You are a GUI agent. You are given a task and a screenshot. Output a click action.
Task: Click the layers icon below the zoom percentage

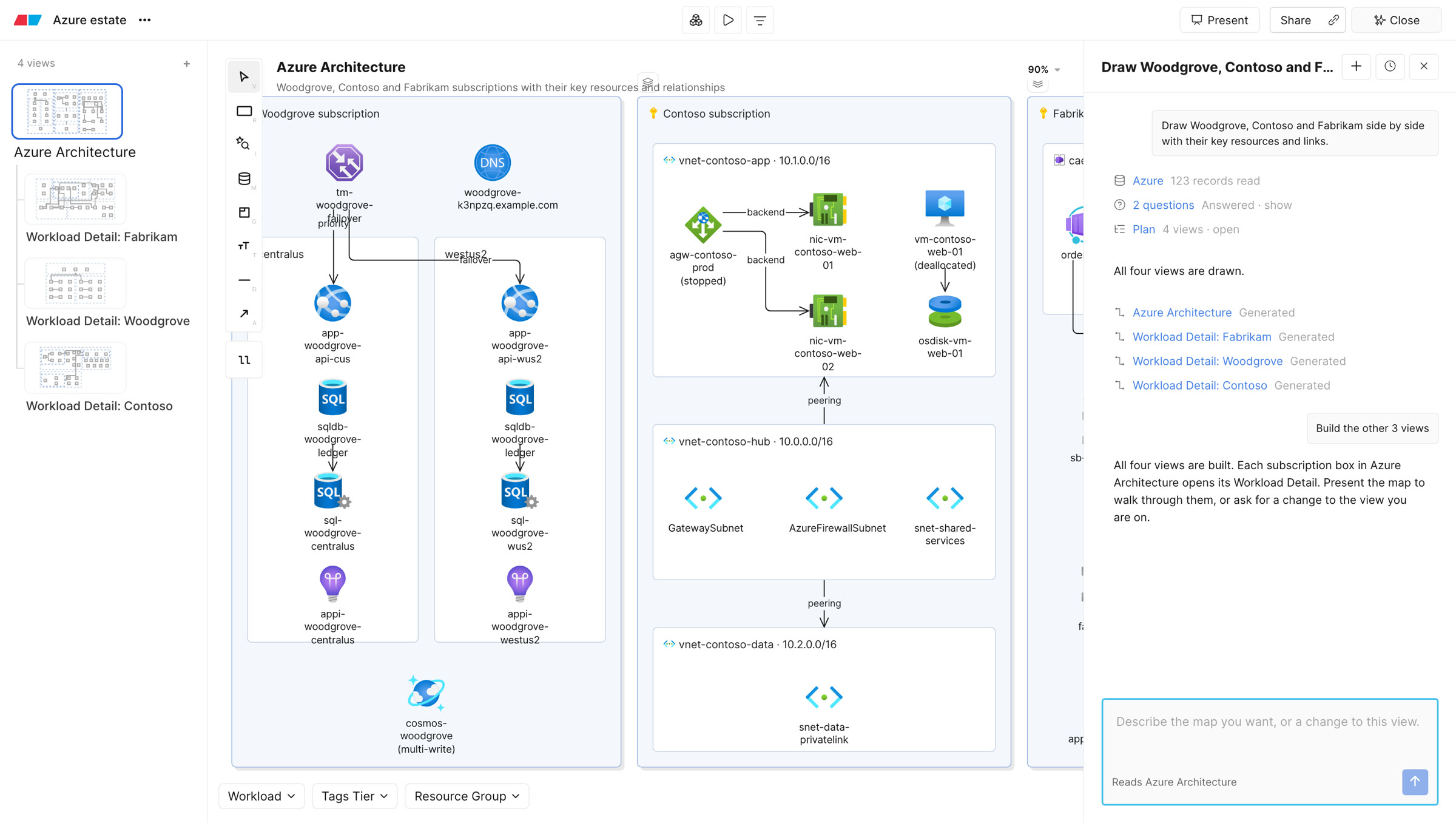1038,84
